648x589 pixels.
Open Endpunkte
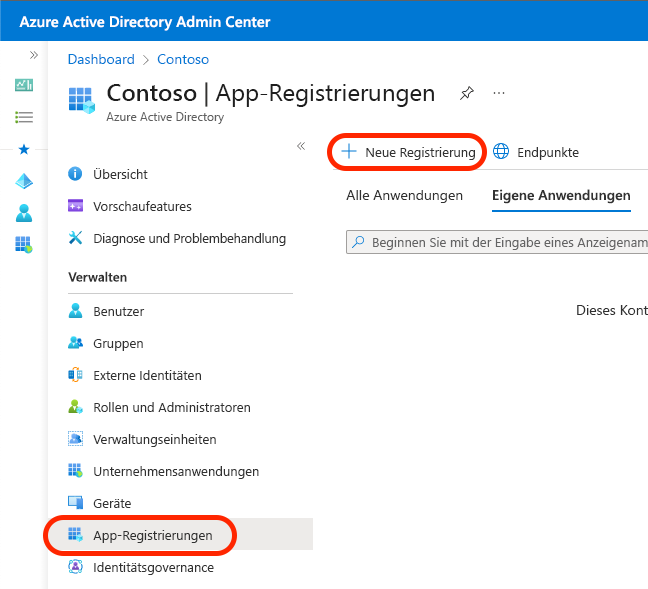pos(536,152)
